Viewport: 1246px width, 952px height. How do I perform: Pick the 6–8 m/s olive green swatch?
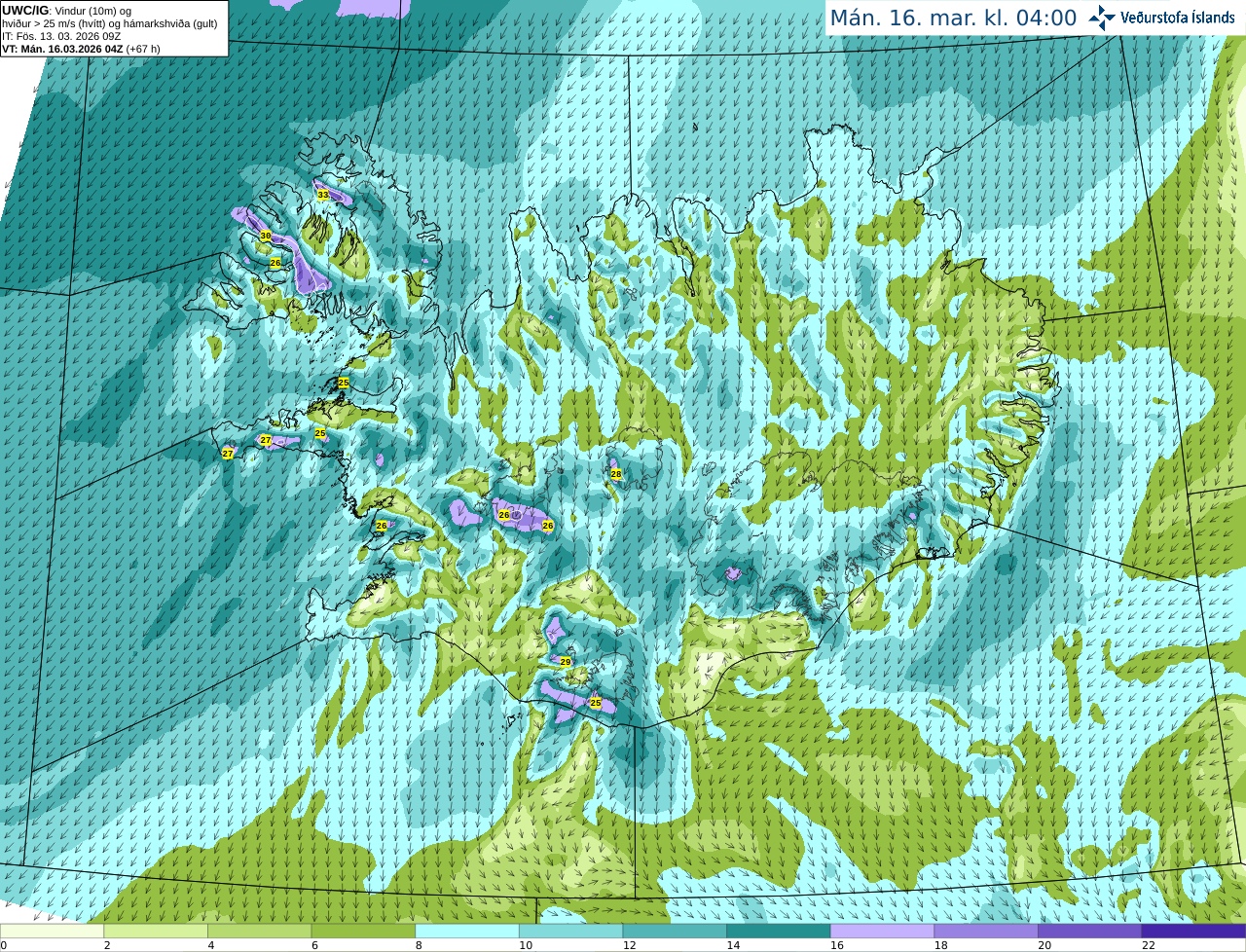click(363, 932)
